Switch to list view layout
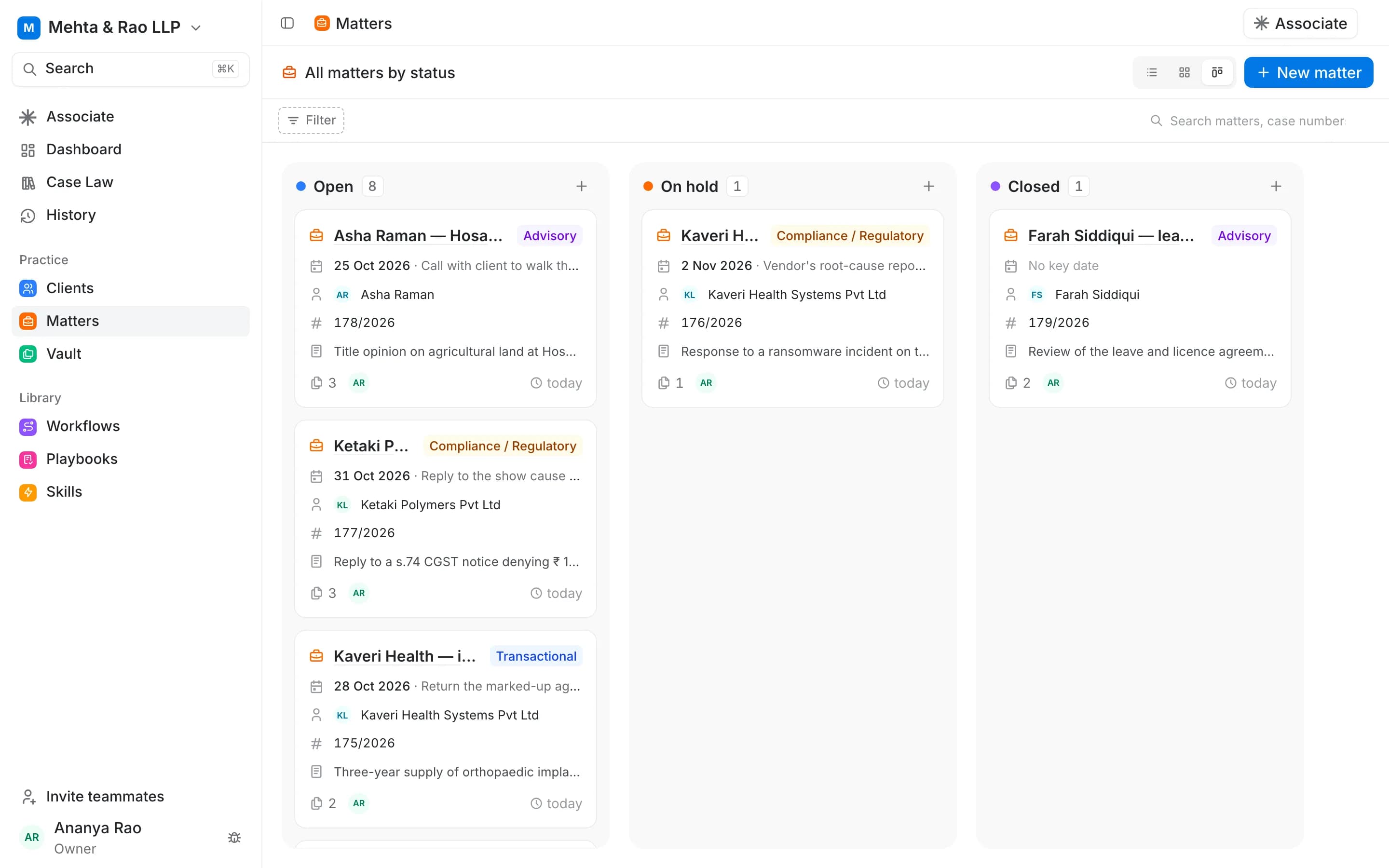Viewport: 1389px width, 868px height. coord(1151,72)
